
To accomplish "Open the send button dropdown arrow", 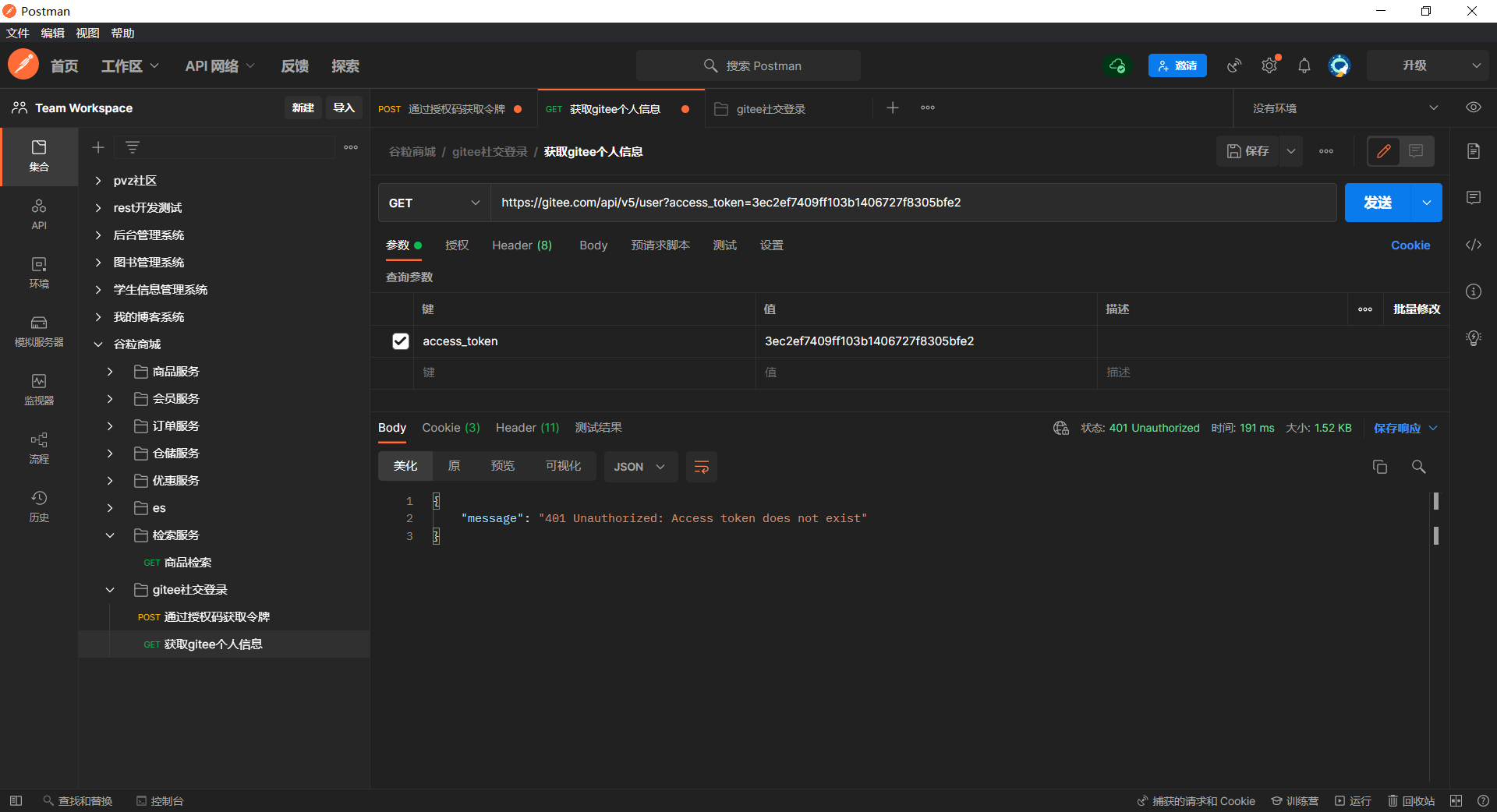I will pos(1427,203).
